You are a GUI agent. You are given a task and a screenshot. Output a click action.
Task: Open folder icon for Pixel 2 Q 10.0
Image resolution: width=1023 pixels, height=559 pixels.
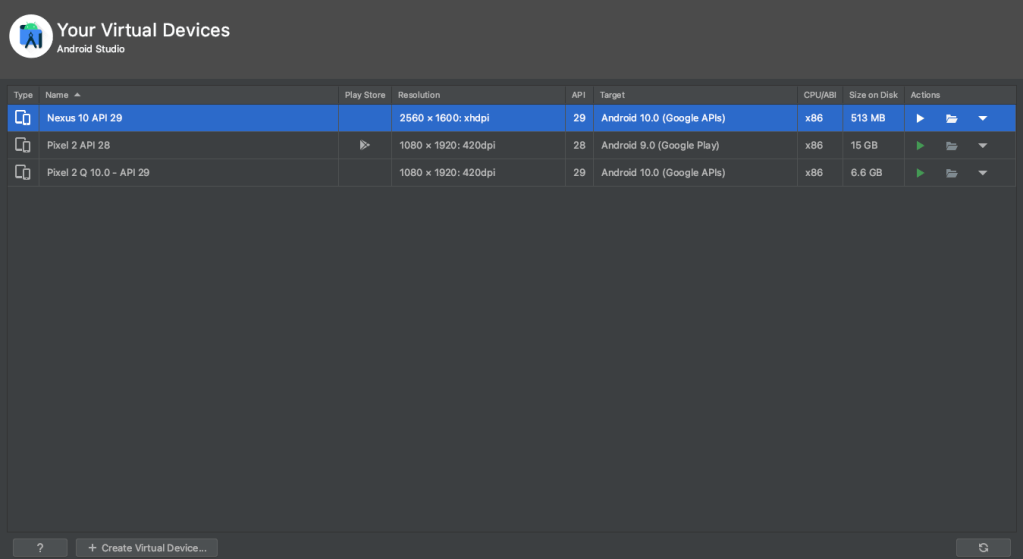pyautogui.click(x=952, y=173)
